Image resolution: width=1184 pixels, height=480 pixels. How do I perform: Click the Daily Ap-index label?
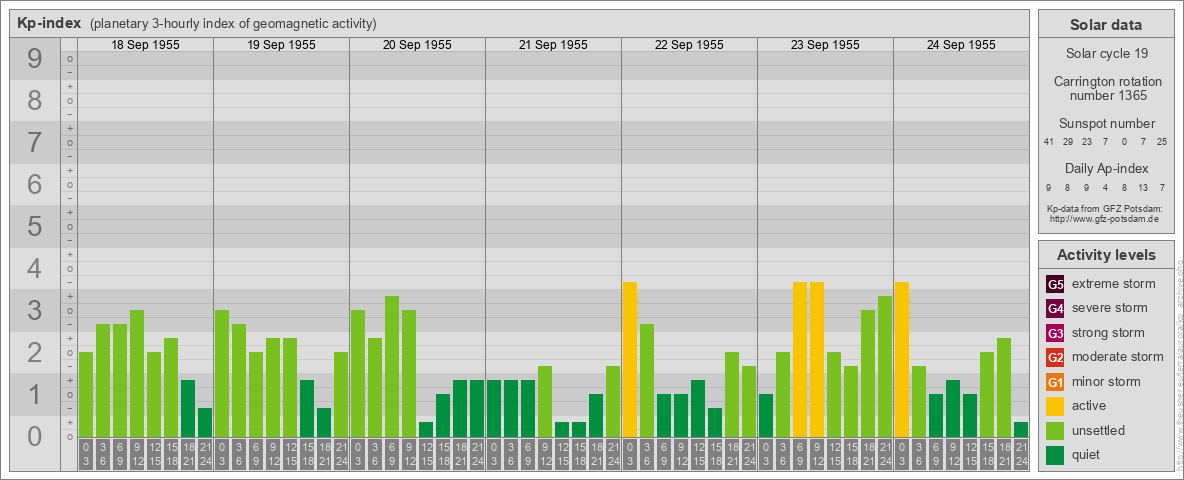tap(1106, 168)
